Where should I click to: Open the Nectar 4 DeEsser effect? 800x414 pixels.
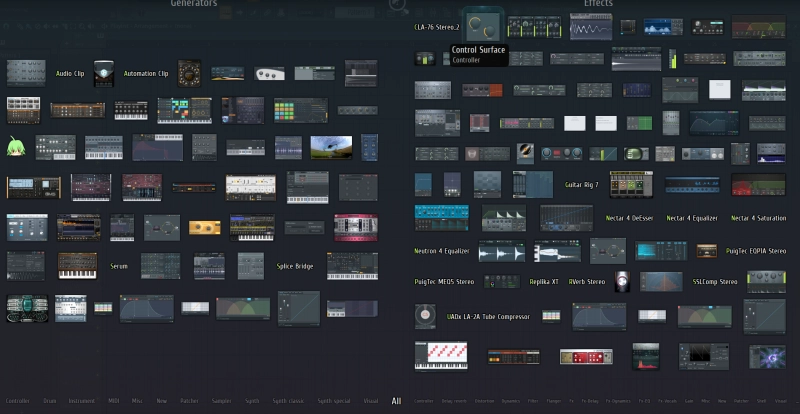pos(630,218)
